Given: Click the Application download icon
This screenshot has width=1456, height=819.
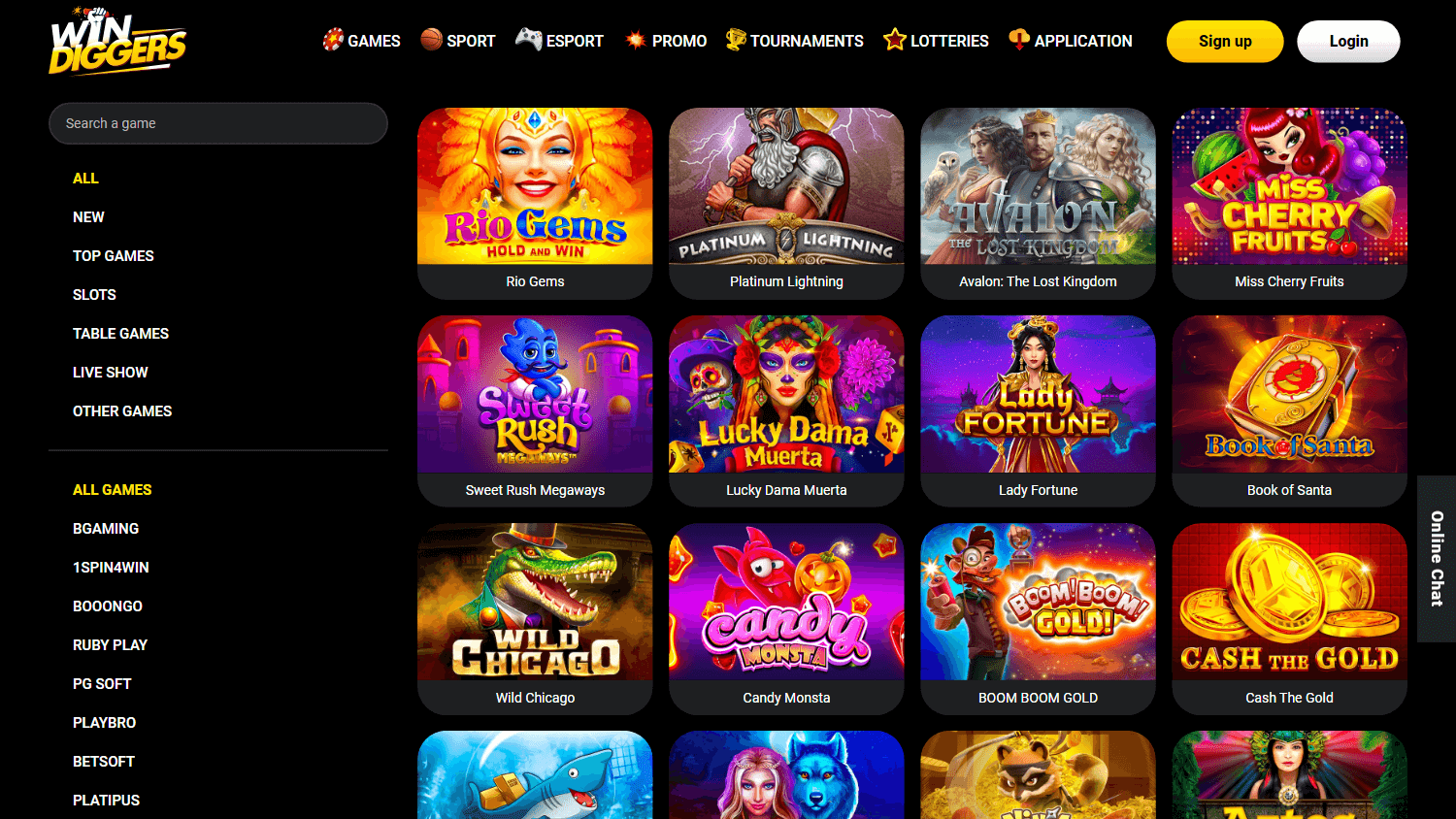Looking at the screenshot, I should [1019, 40].
